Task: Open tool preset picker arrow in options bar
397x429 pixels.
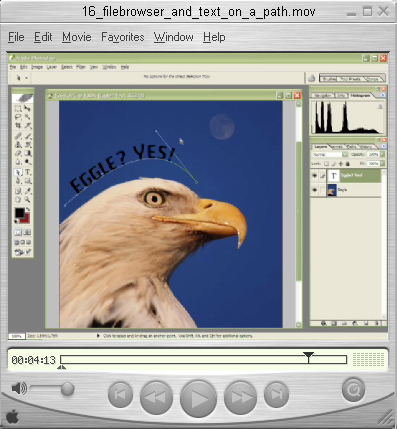Action: (27, 78)
